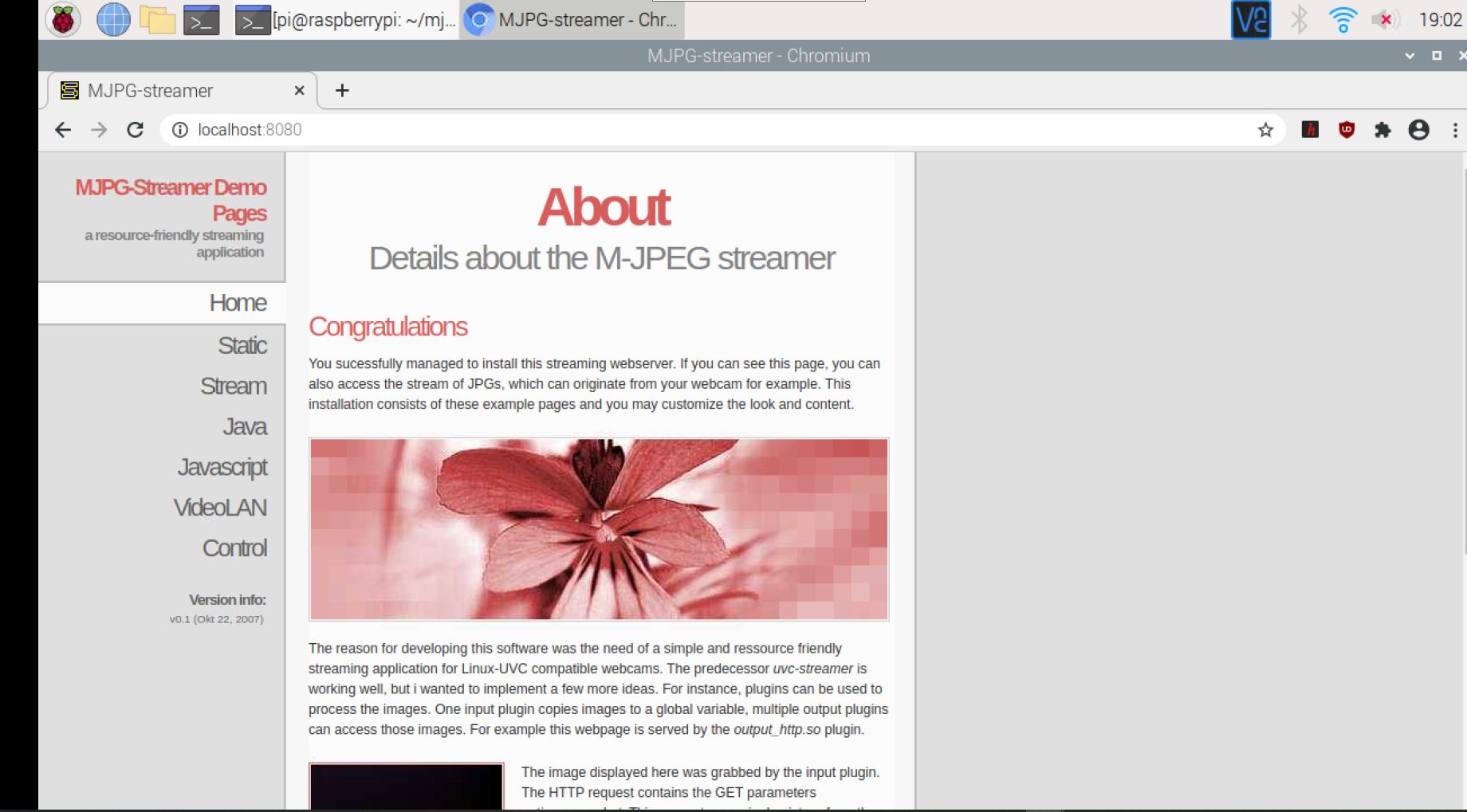Open the browser profile avatar

point(1420,128)
